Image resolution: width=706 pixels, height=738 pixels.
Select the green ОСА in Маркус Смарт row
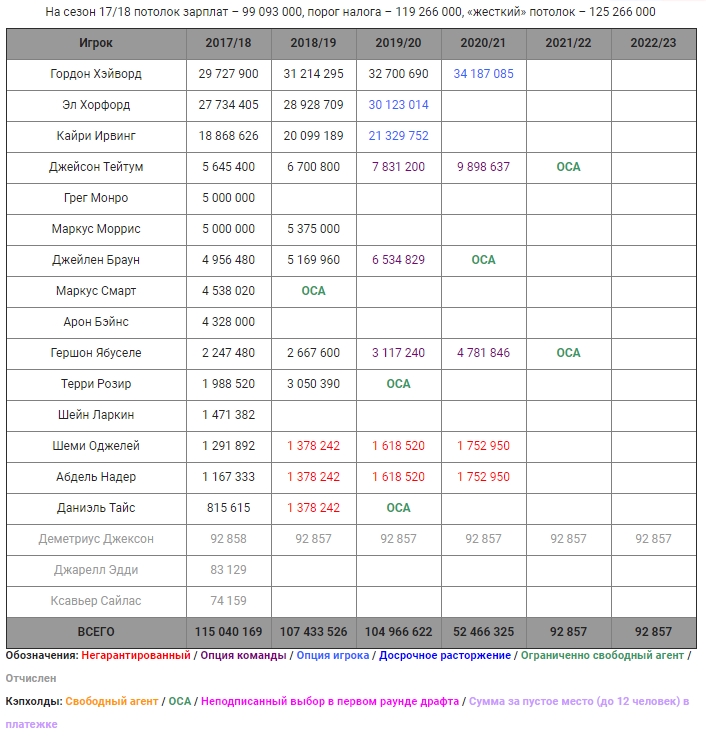(x=313, y=291)
